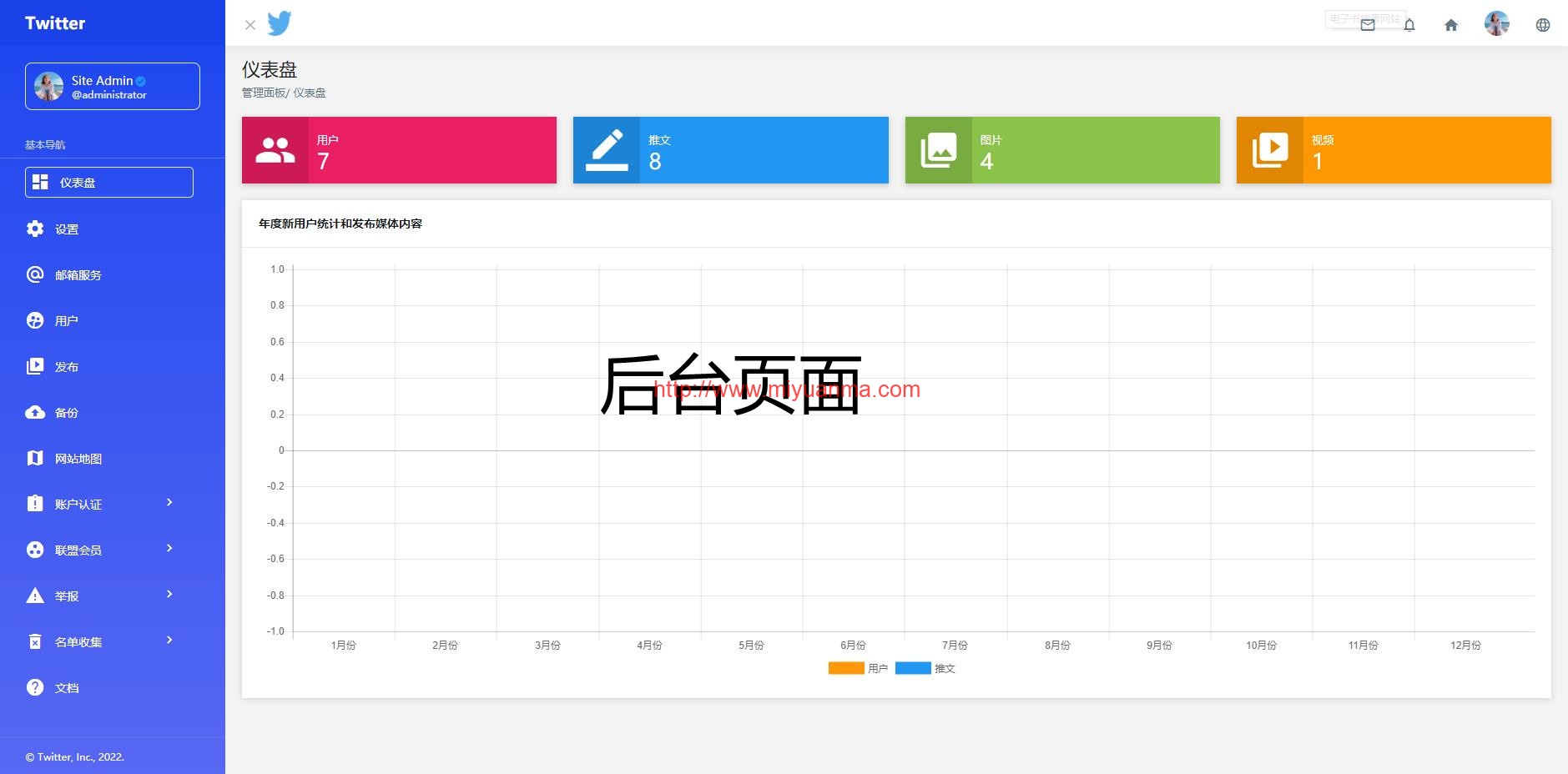
Task: Open the Site Admin profile card
Action: point(113,86)
